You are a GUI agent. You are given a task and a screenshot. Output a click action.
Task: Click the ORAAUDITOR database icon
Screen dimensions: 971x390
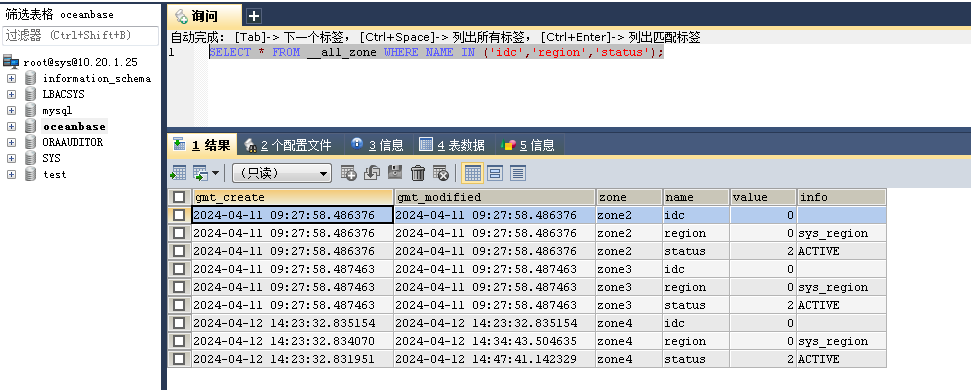pyautogui.click(x=30, y=142)
